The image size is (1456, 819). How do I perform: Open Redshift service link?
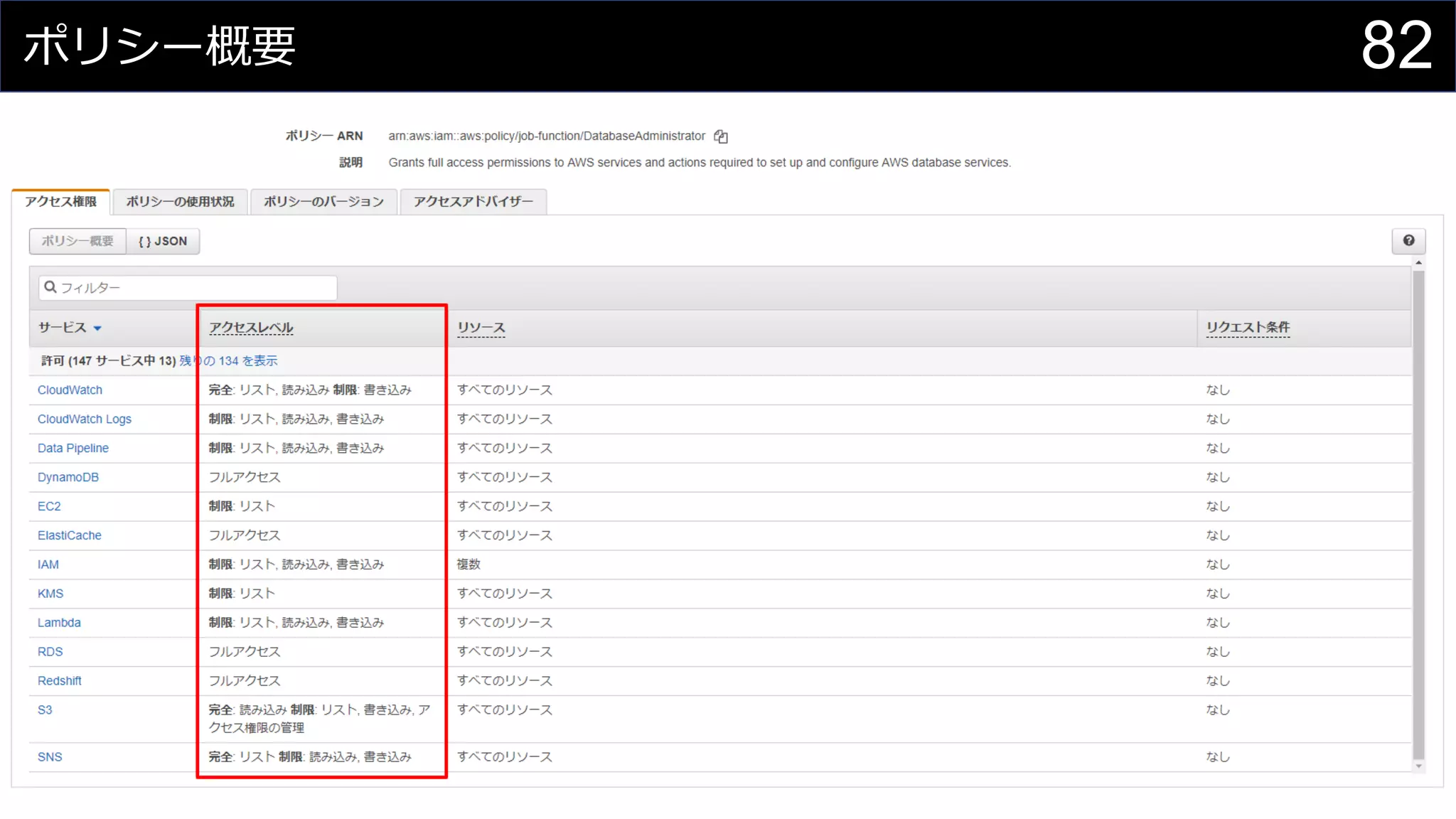(x=60, y=681)
